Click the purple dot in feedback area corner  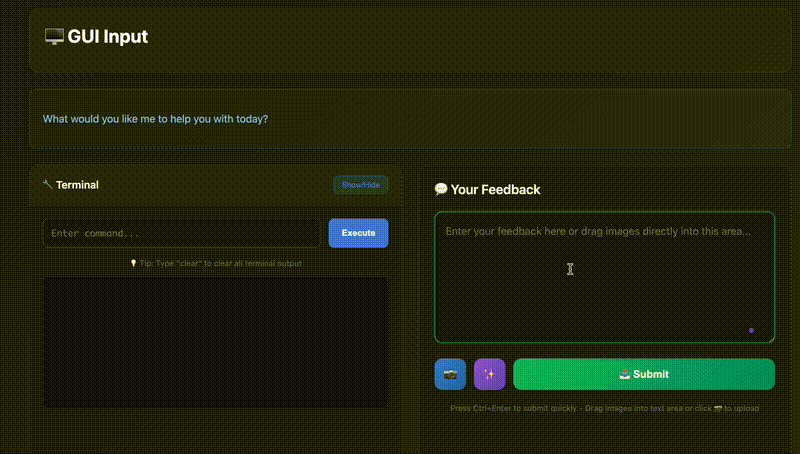tap(751, 331)
